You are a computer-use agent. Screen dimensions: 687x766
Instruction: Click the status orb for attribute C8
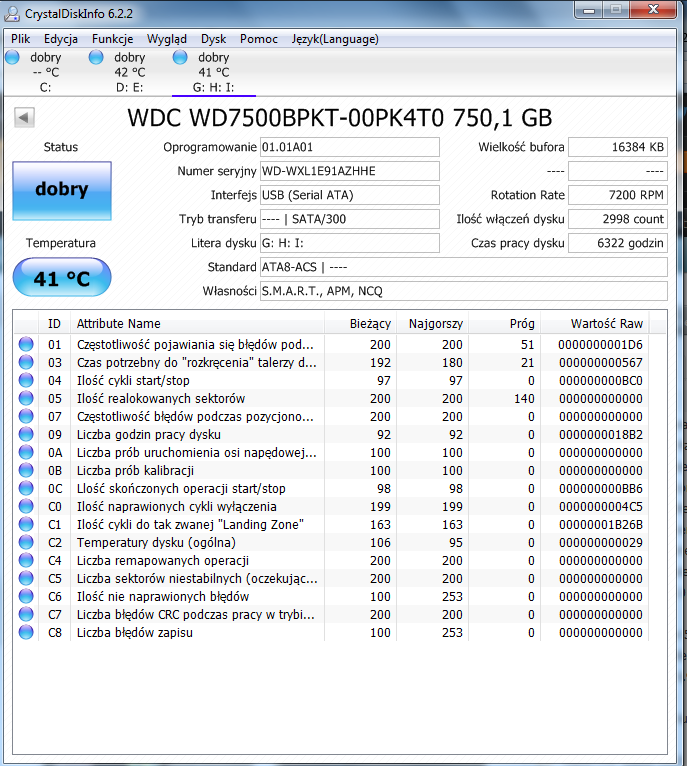click(x=26, y=632)
